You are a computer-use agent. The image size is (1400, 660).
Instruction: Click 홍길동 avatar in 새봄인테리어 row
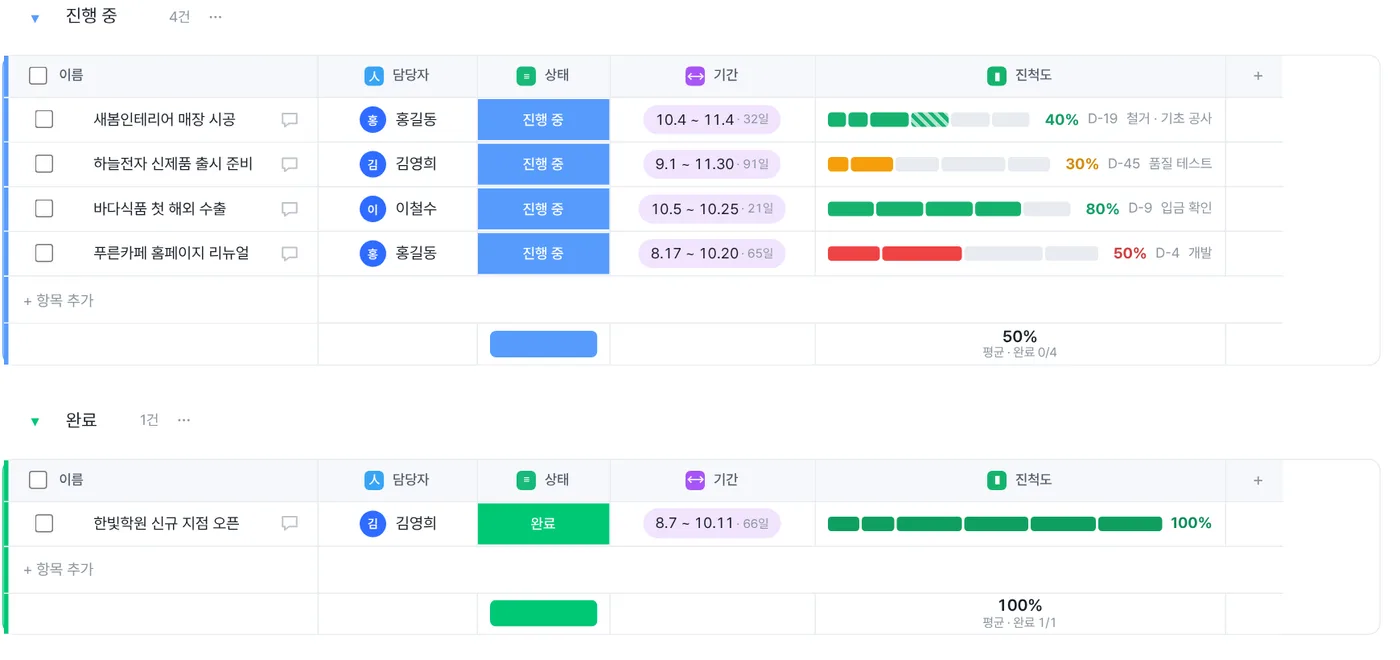(x=372, y=120)
